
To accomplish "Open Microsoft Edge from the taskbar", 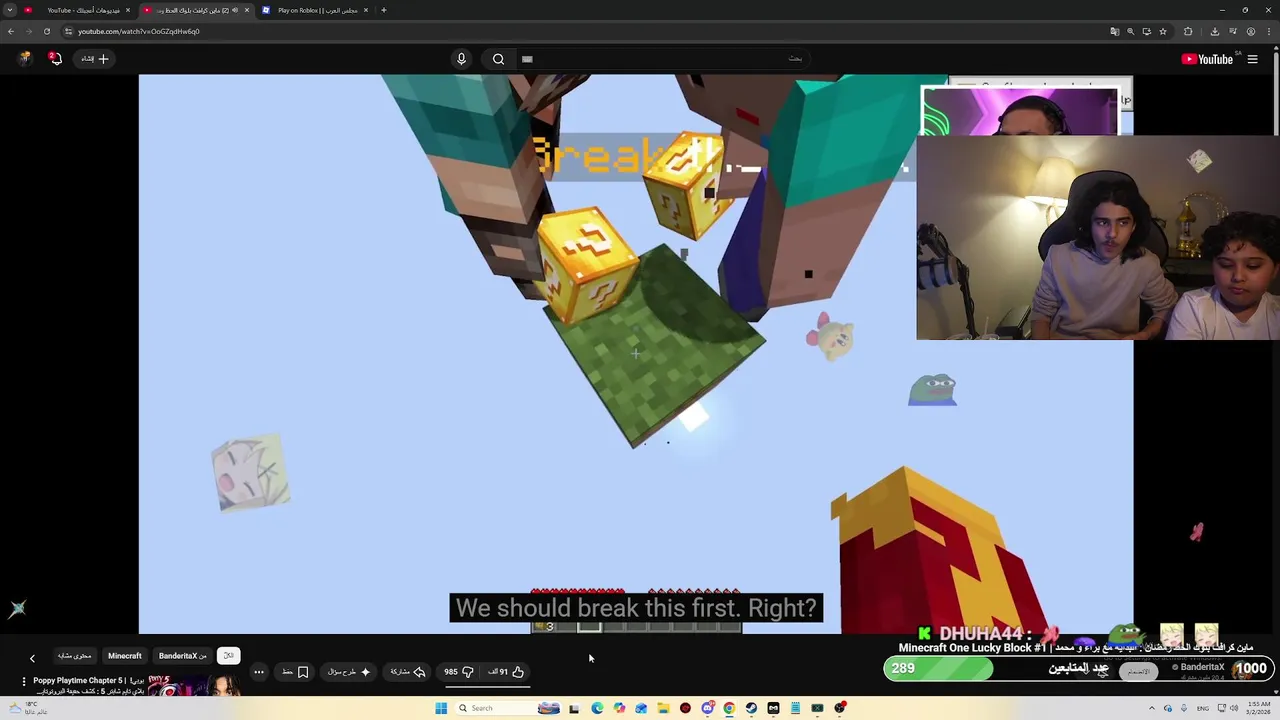I will click(x=597, y=708).
